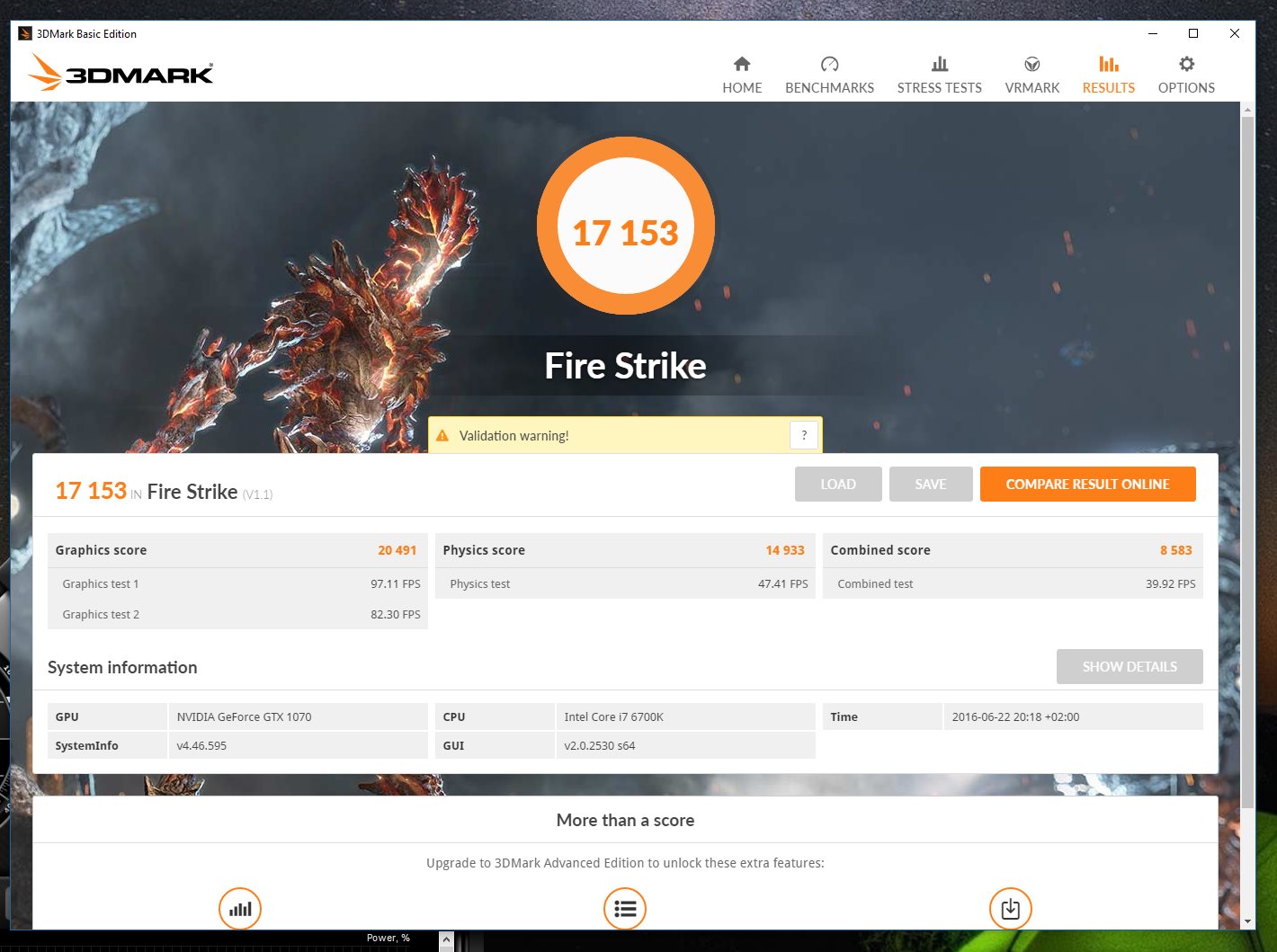Click the SAVE button
The height and width of the screenshot is (952, 1277).
tap(931, 484)
